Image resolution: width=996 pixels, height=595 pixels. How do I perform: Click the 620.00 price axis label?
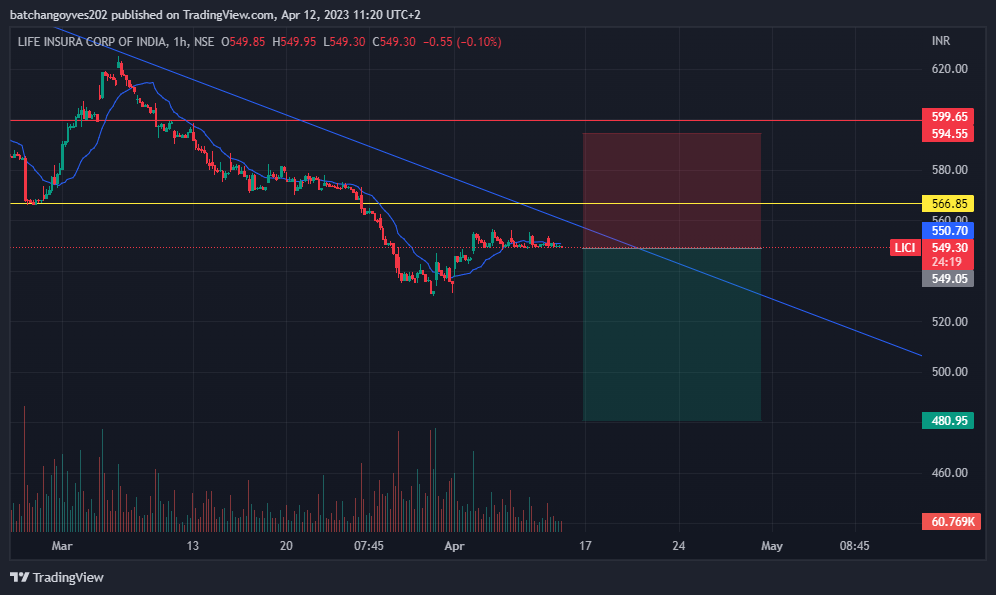click(x=950, y=69)
